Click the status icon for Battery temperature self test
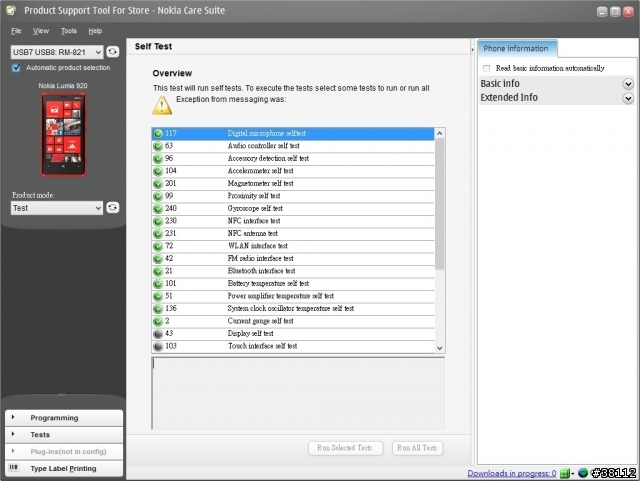 pos(158,284)
